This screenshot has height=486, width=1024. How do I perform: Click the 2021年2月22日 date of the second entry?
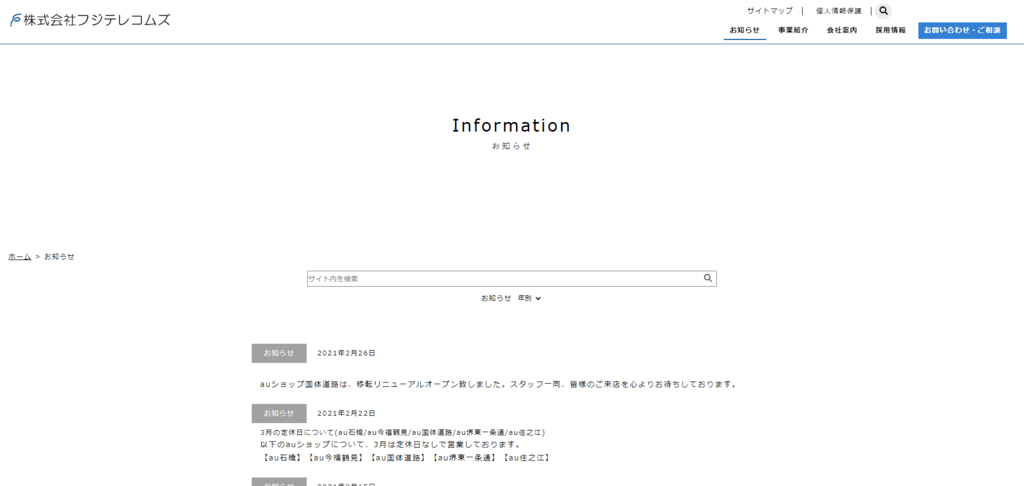pyautogui.click(x=346, y=413)
